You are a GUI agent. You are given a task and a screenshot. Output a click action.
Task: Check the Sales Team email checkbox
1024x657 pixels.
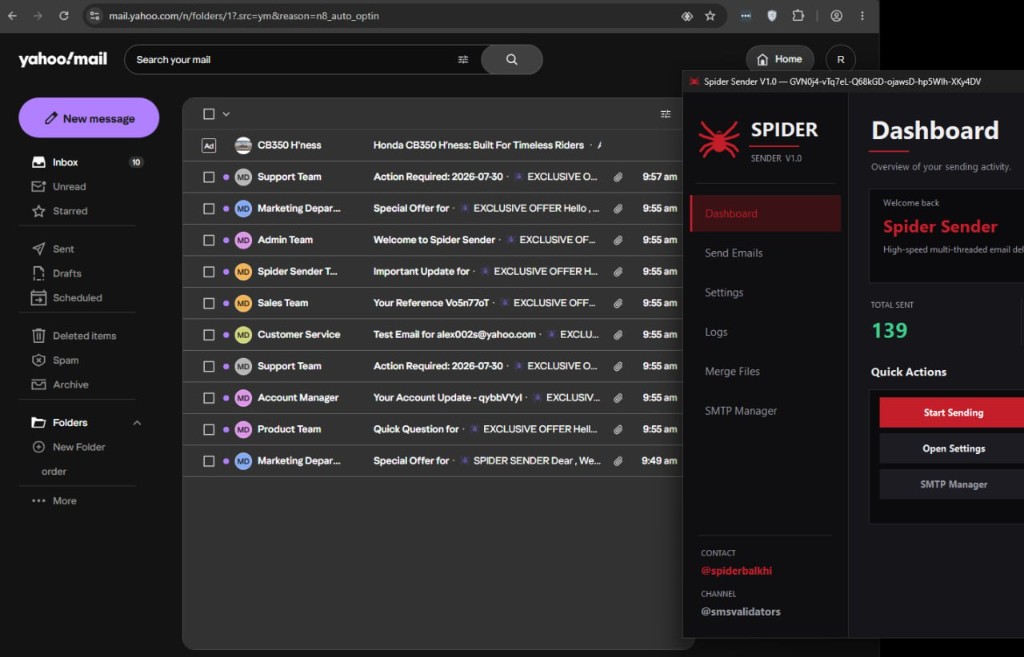[x=209, y=304]
